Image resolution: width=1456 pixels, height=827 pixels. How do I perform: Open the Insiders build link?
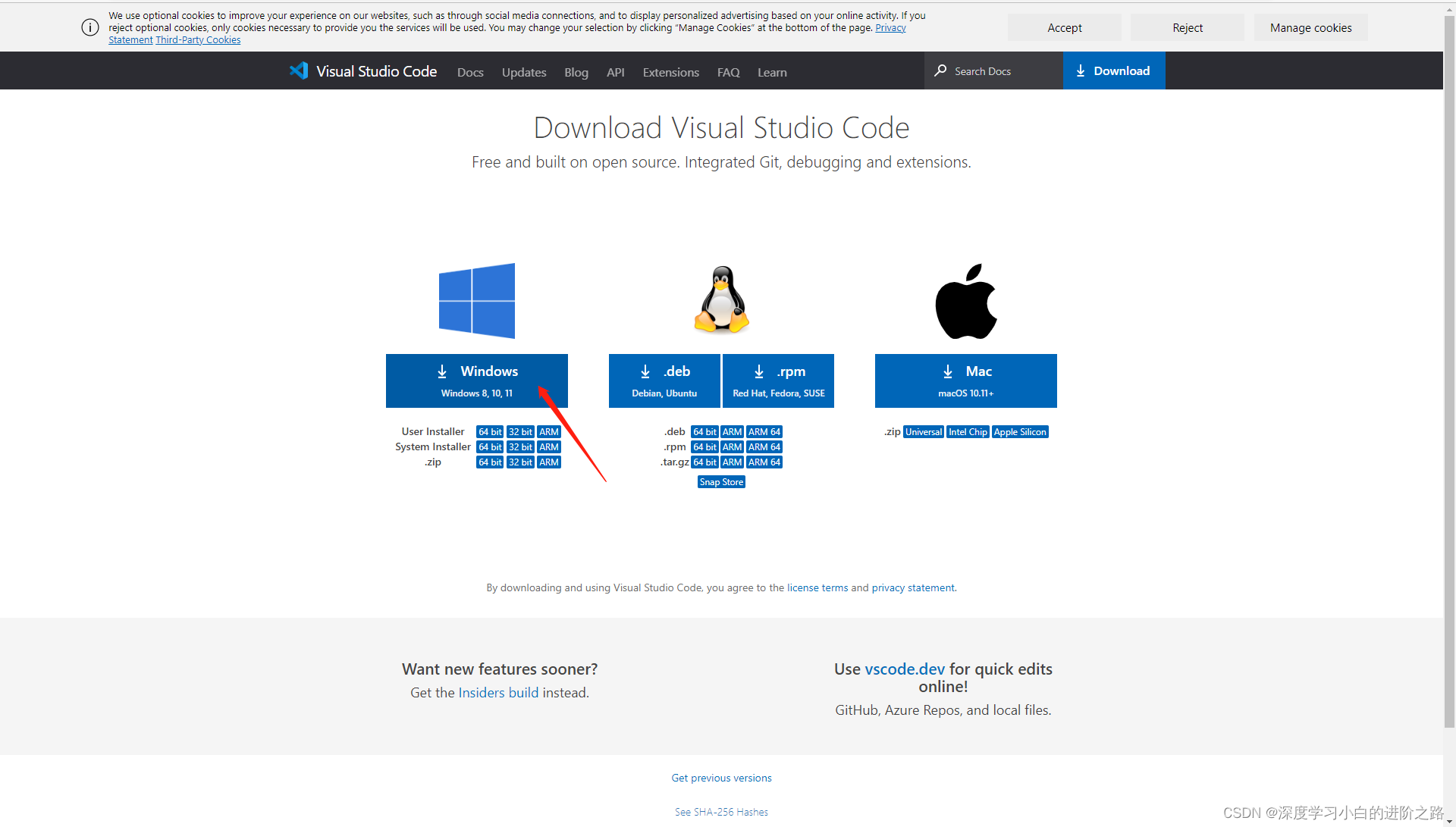tap(498, 693)
